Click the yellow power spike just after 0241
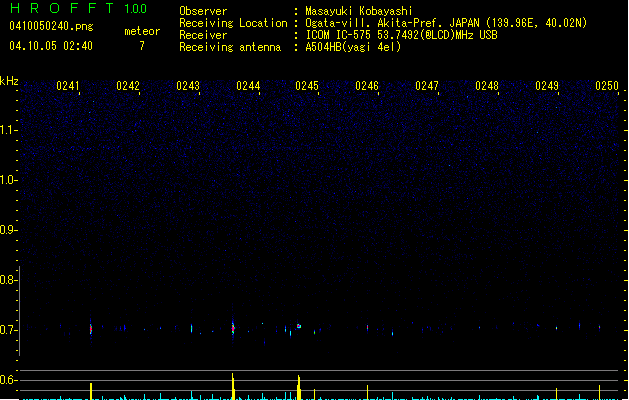The height and width of the screenshot is (400, 629). click(x=91, y=391)
